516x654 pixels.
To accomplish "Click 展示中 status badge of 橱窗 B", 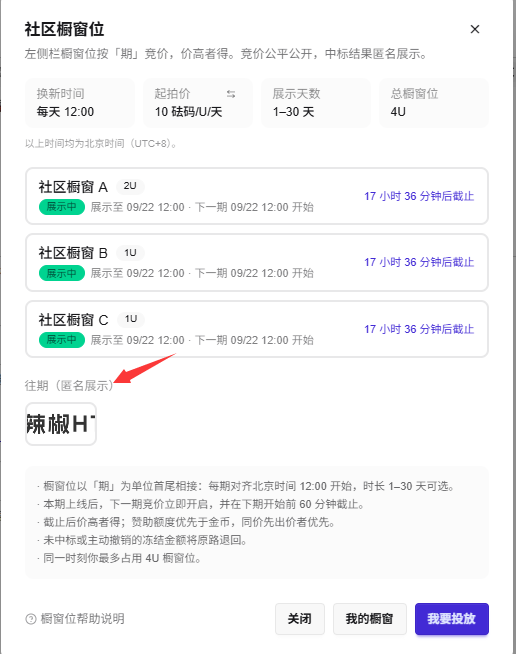I will 62,273.
